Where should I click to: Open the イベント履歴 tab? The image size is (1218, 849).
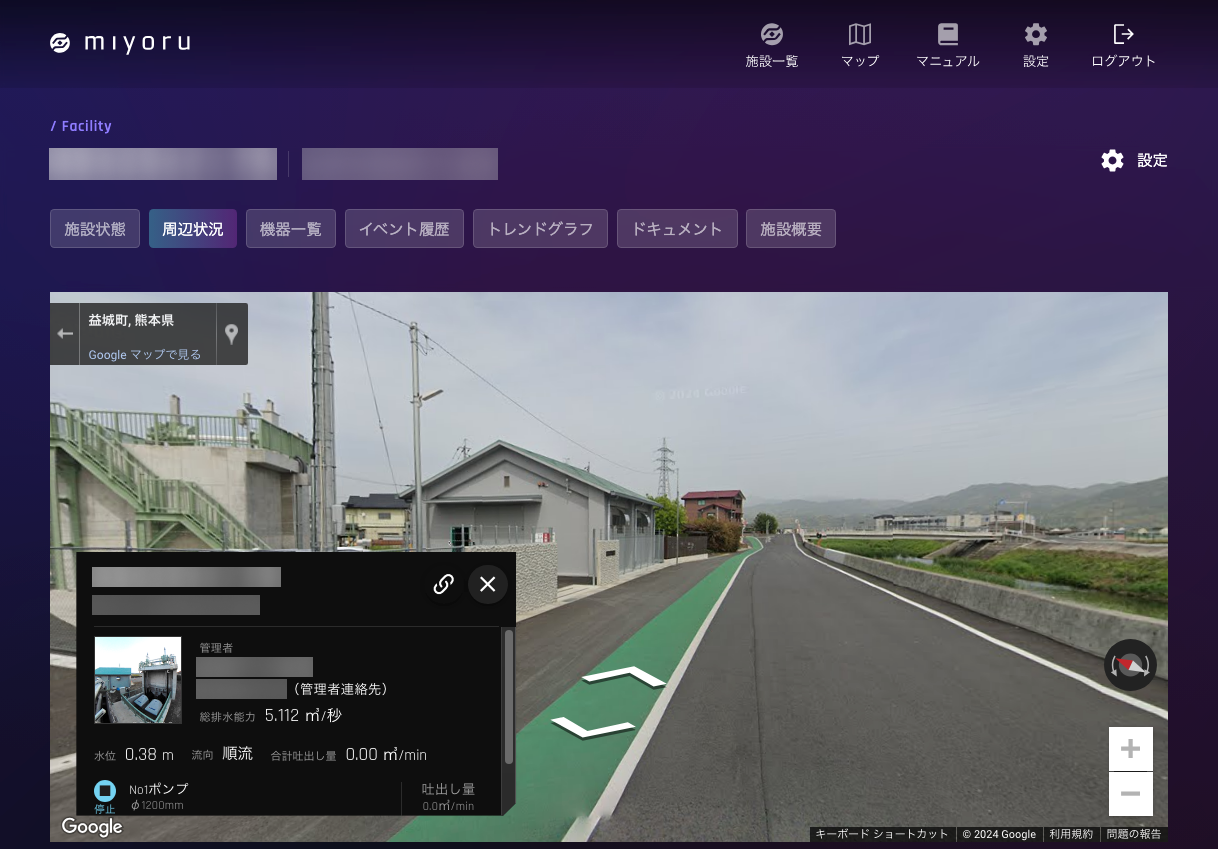click(404, 229)
